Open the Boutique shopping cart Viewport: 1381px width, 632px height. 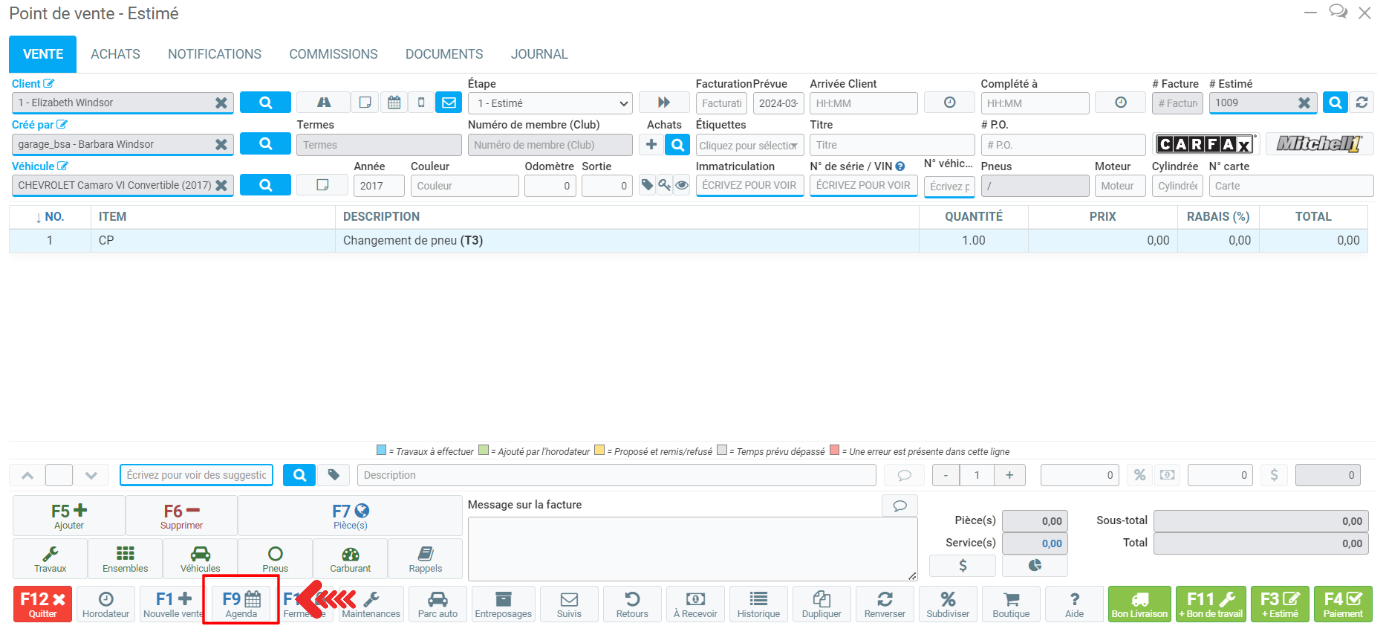1011,603
